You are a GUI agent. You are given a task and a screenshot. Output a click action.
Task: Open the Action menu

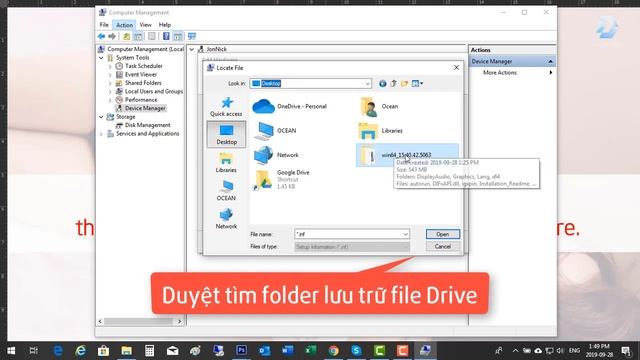(124, 25)
